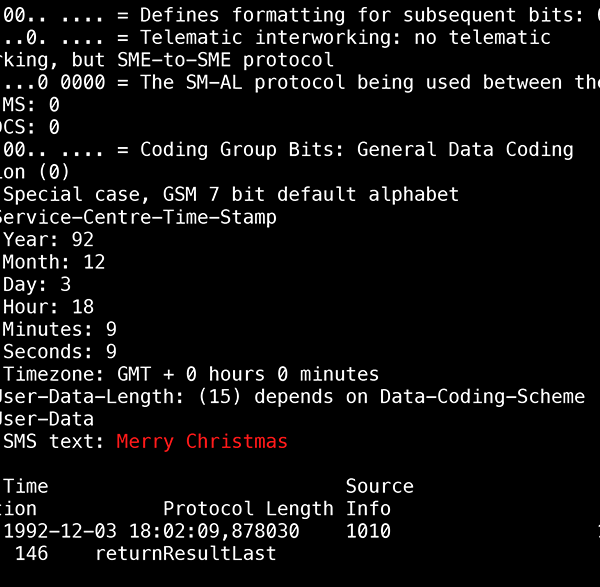Click the Service-Centre-Time-Stamp heading
The width and height of the screenshot is (600, 587).
[x=138, y=217]
